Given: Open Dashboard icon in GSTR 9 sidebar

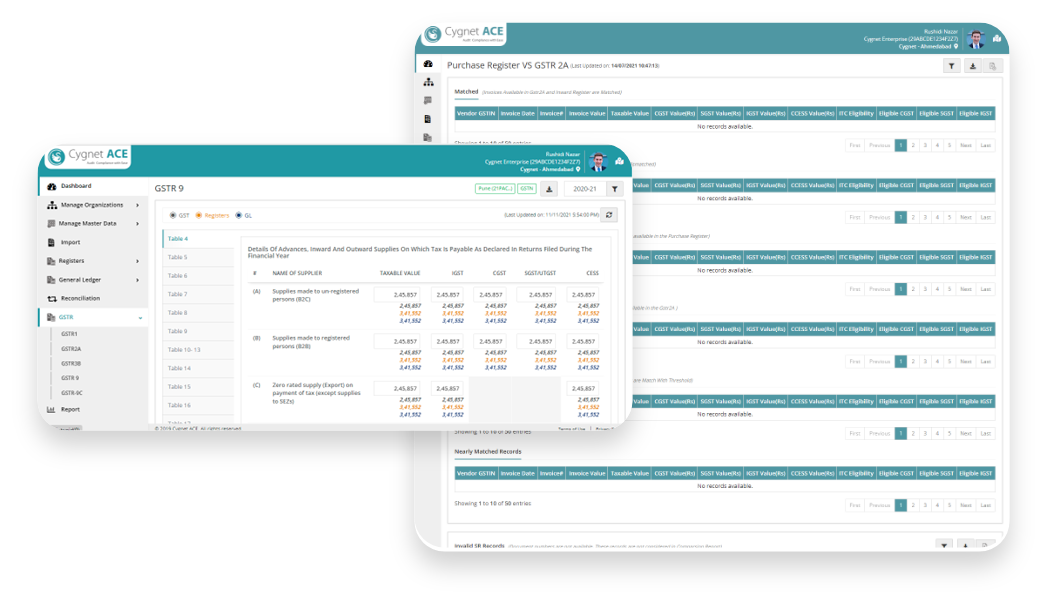Looking at the screenshot, I should tap(51, 186).
